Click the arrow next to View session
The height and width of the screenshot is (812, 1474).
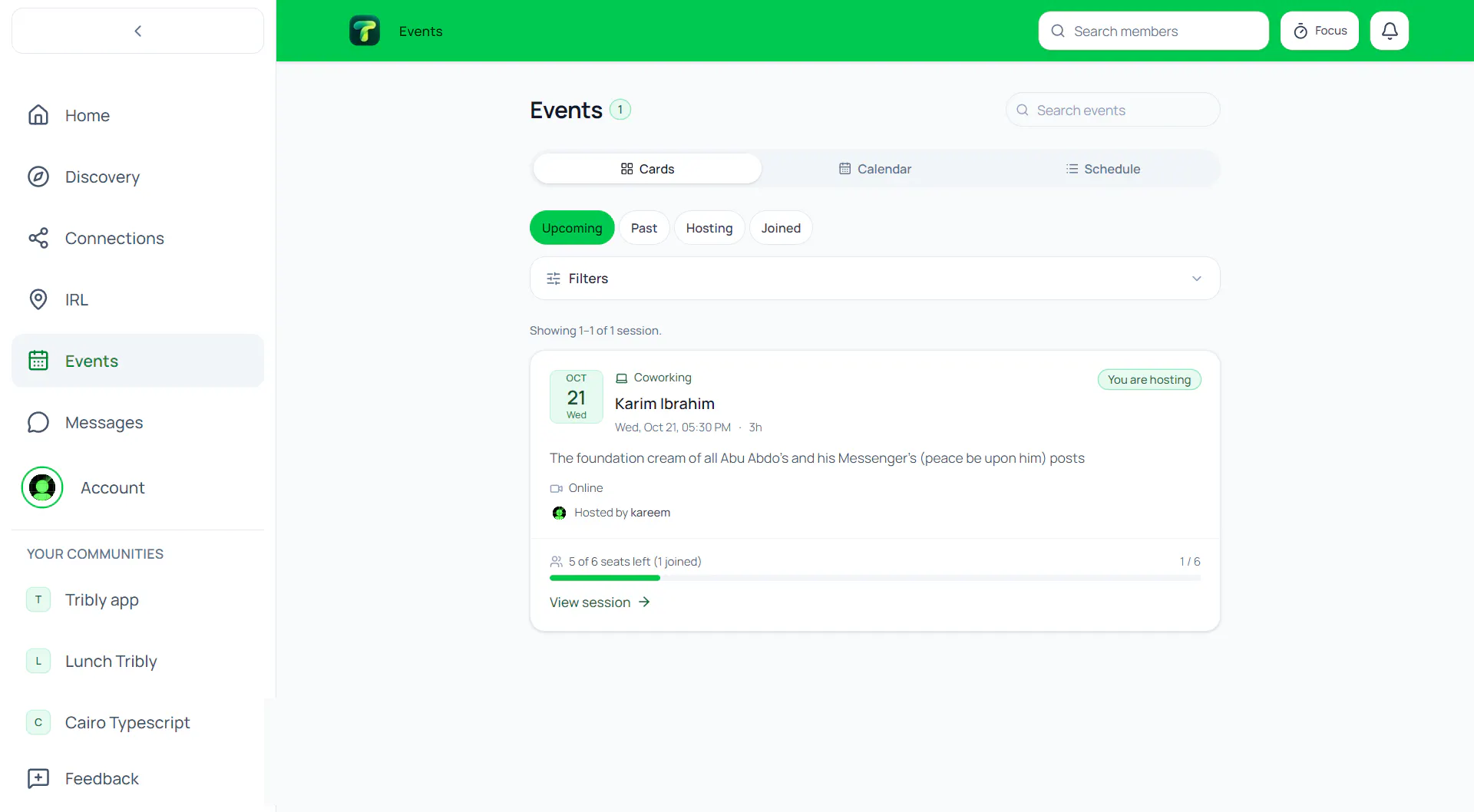[644, 602]
